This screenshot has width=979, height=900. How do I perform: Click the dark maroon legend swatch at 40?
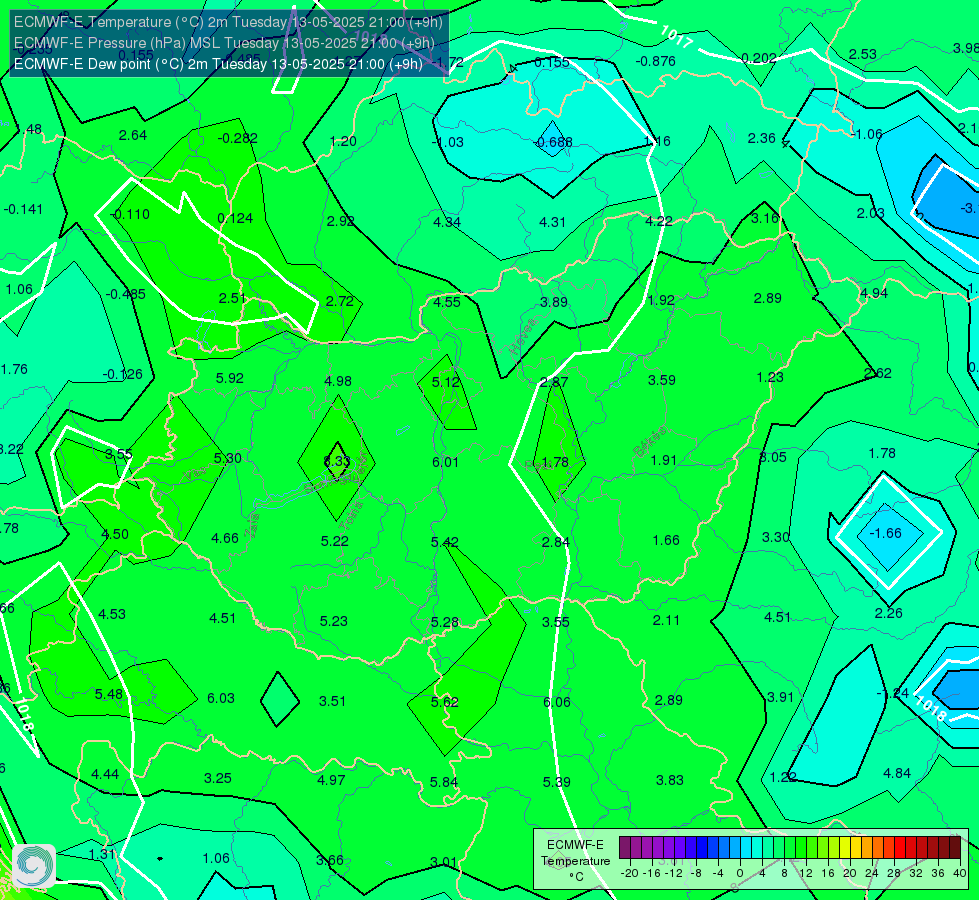coord(955,848)
